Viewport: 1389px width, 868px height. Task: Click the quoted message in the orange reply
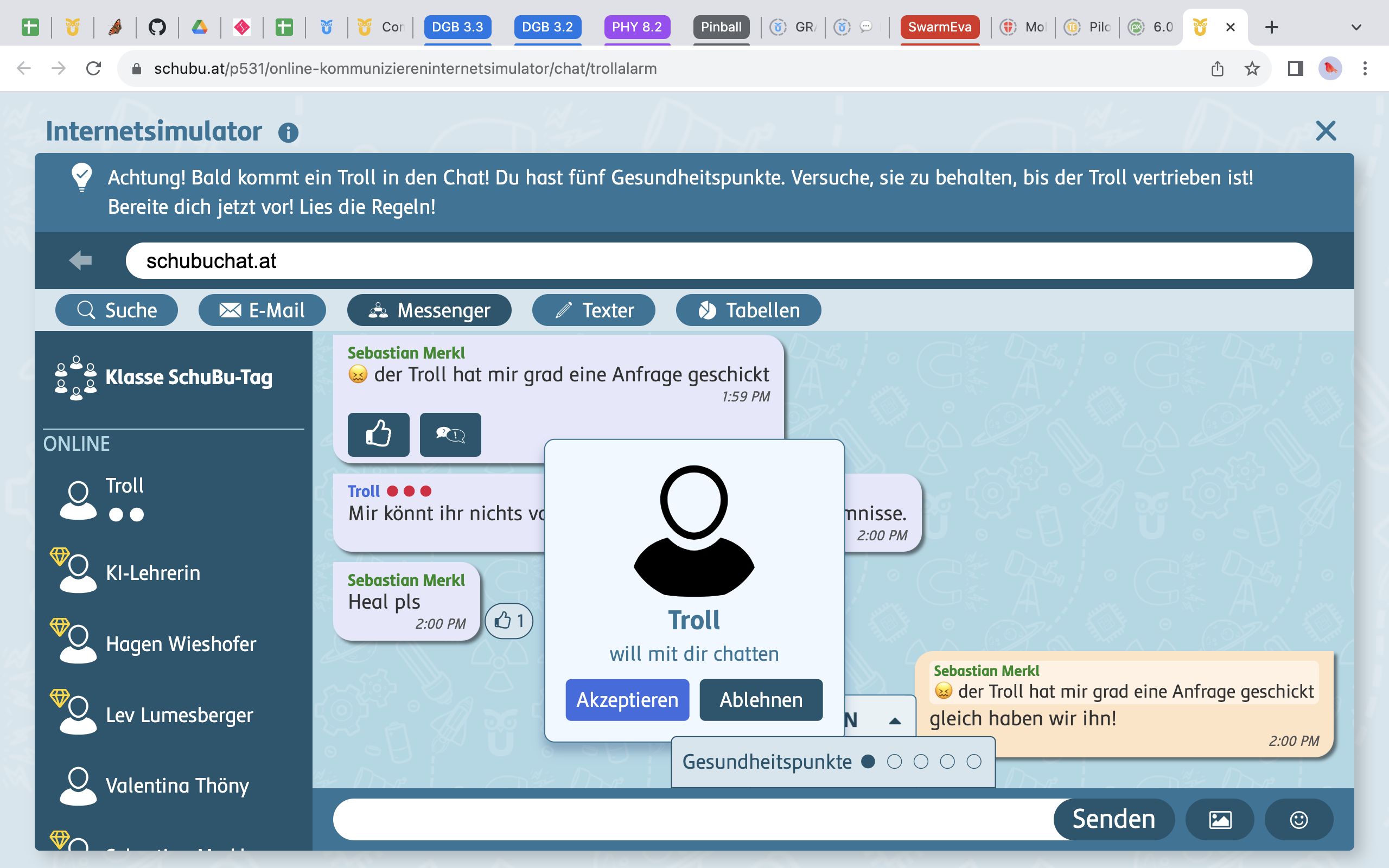pos(1124,682)
